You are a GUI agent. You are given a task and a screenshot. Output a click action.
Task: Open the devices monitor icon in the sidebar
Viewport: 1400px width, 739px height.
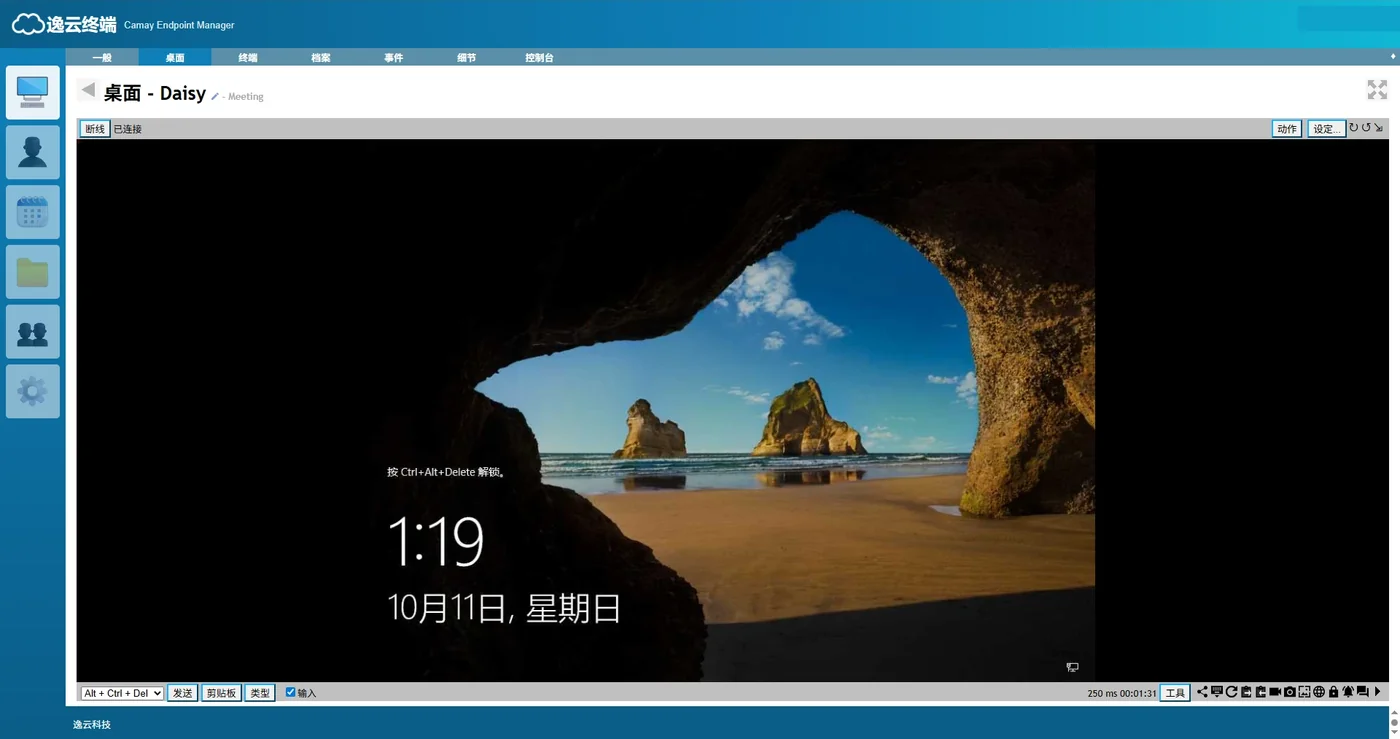point(33,93)
